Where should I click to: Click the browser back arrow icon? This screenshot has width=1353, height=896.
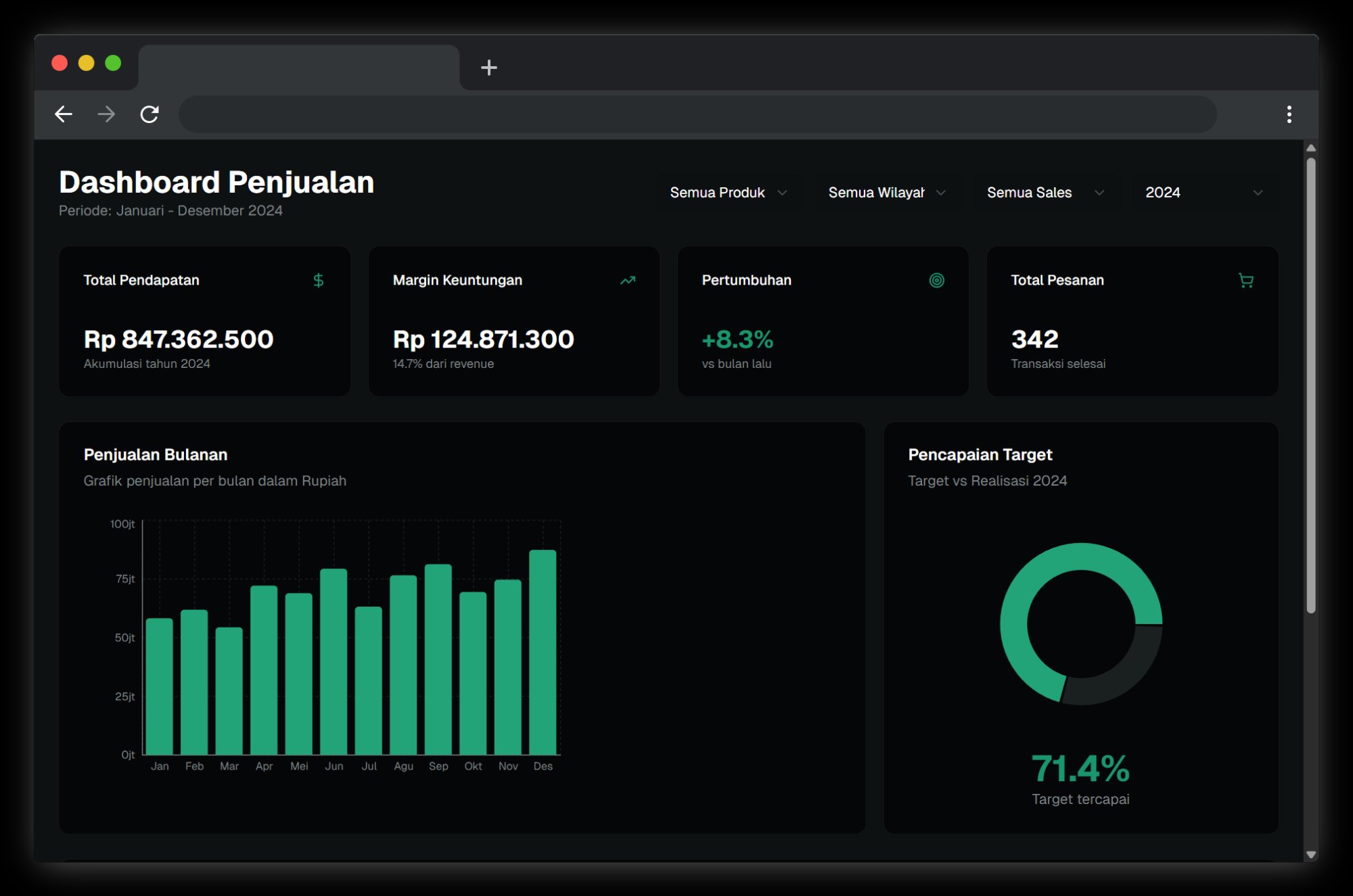[x=64, y=114]
